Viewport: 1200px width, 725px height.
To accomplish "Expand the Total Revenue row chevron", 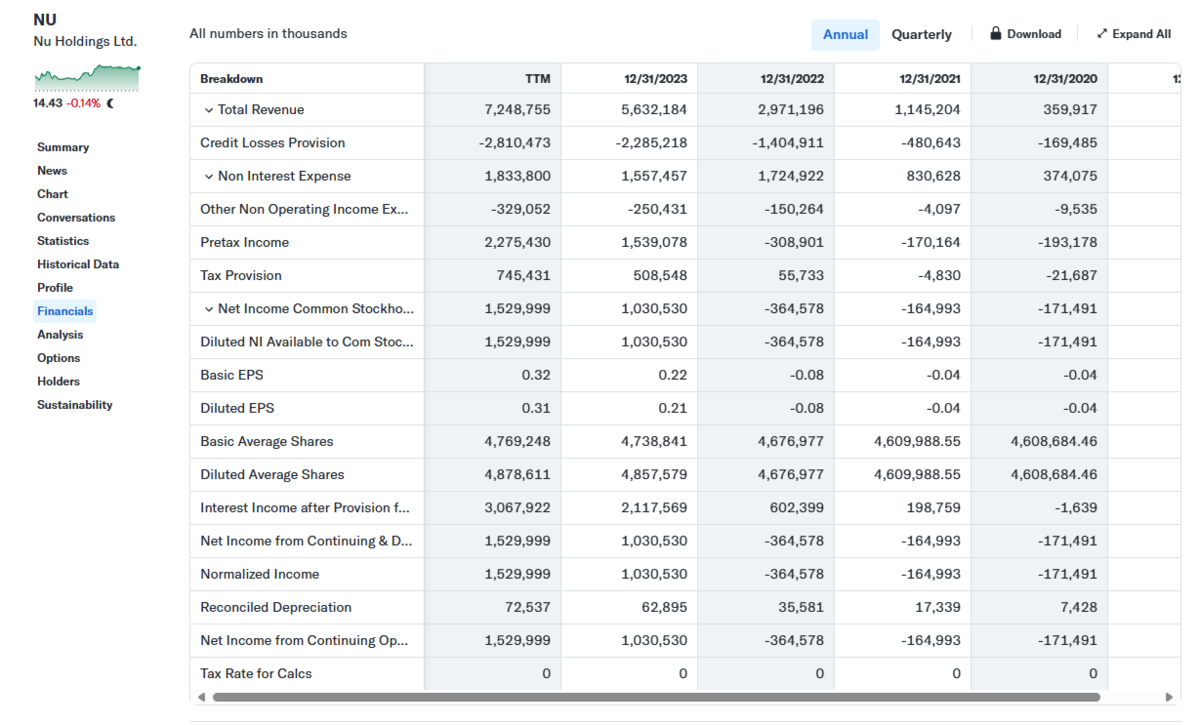I will coord(209,110).
